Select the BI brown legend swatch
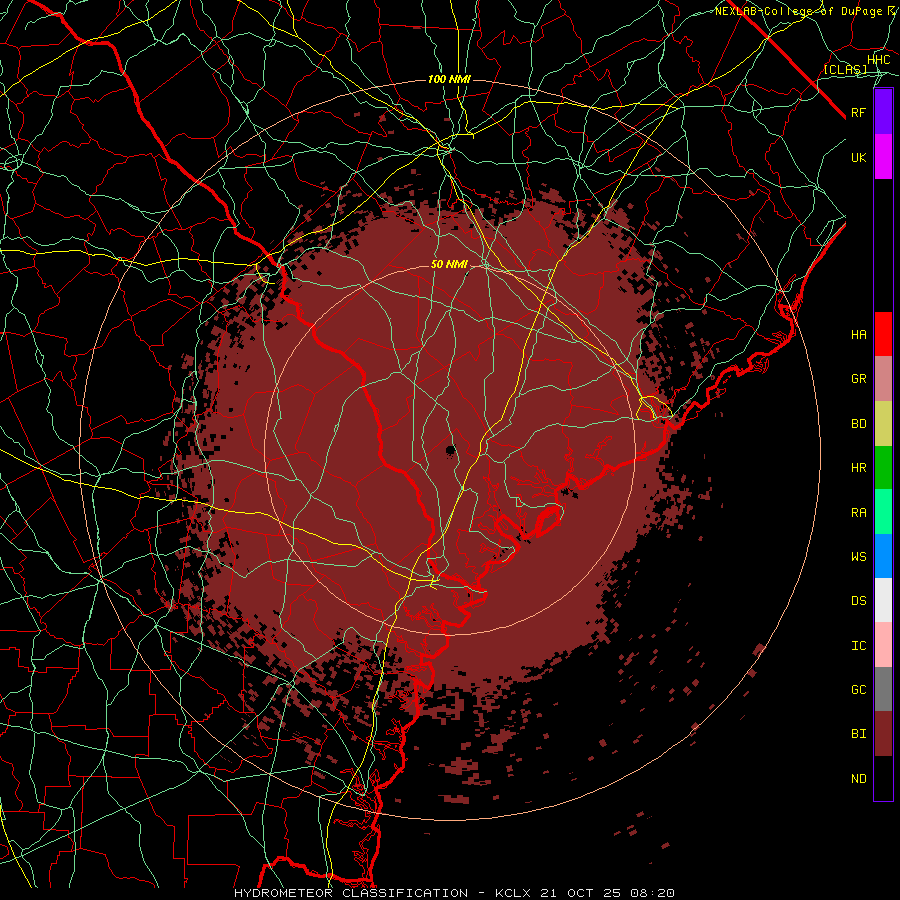Viewport: 900px width, 900px height. tap(883, 734)
